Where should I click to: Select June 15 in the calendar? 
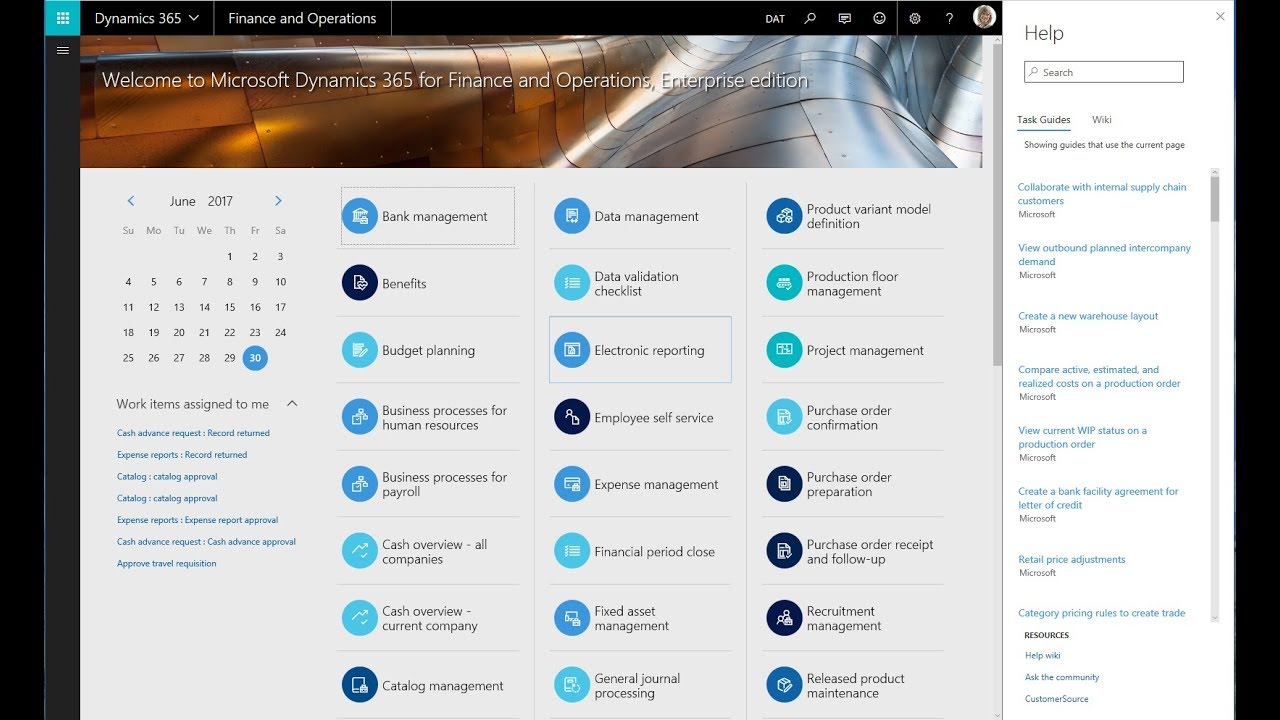(230, 307)
